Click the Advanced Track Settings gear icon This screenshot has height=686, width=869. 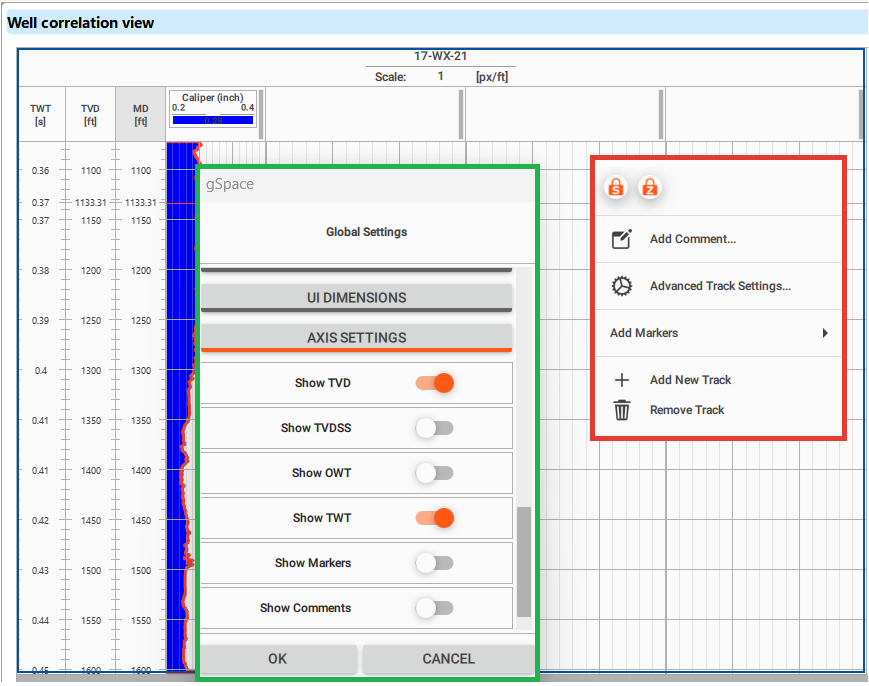tap(622, 286)
